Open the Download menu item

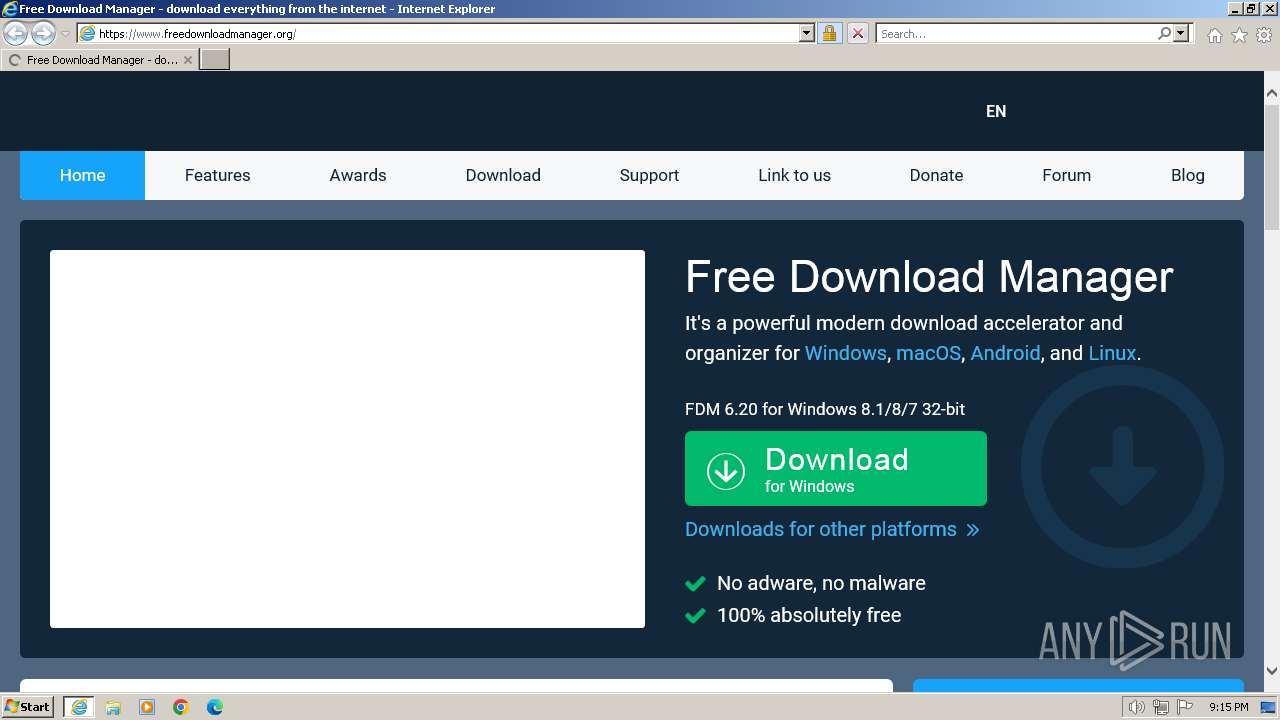503,175
